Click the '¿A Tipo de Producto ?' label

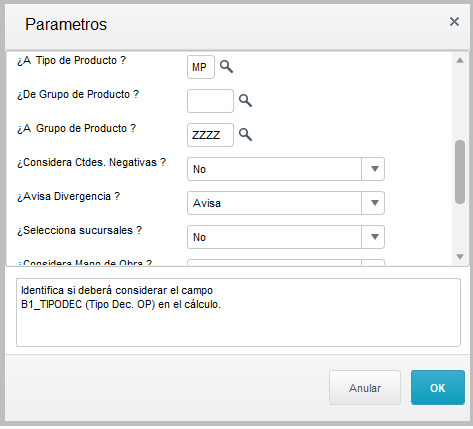tap(72, 61)
